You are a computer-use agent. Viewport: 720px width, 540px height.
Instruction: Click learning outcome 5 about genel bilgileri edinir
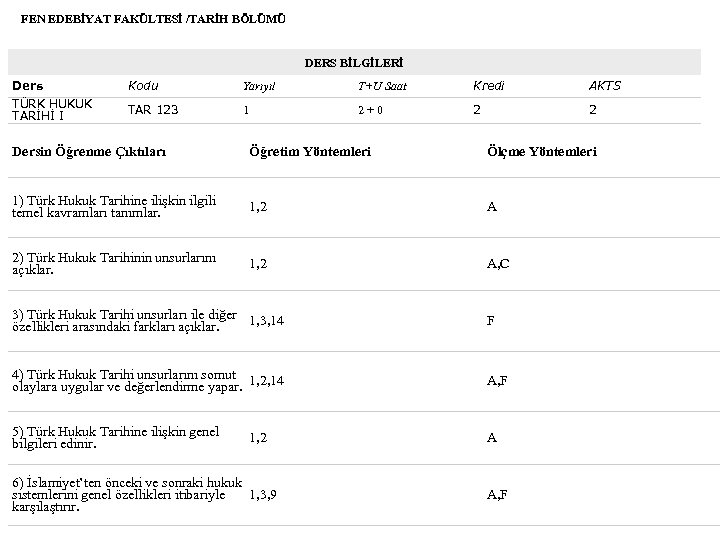114,438
